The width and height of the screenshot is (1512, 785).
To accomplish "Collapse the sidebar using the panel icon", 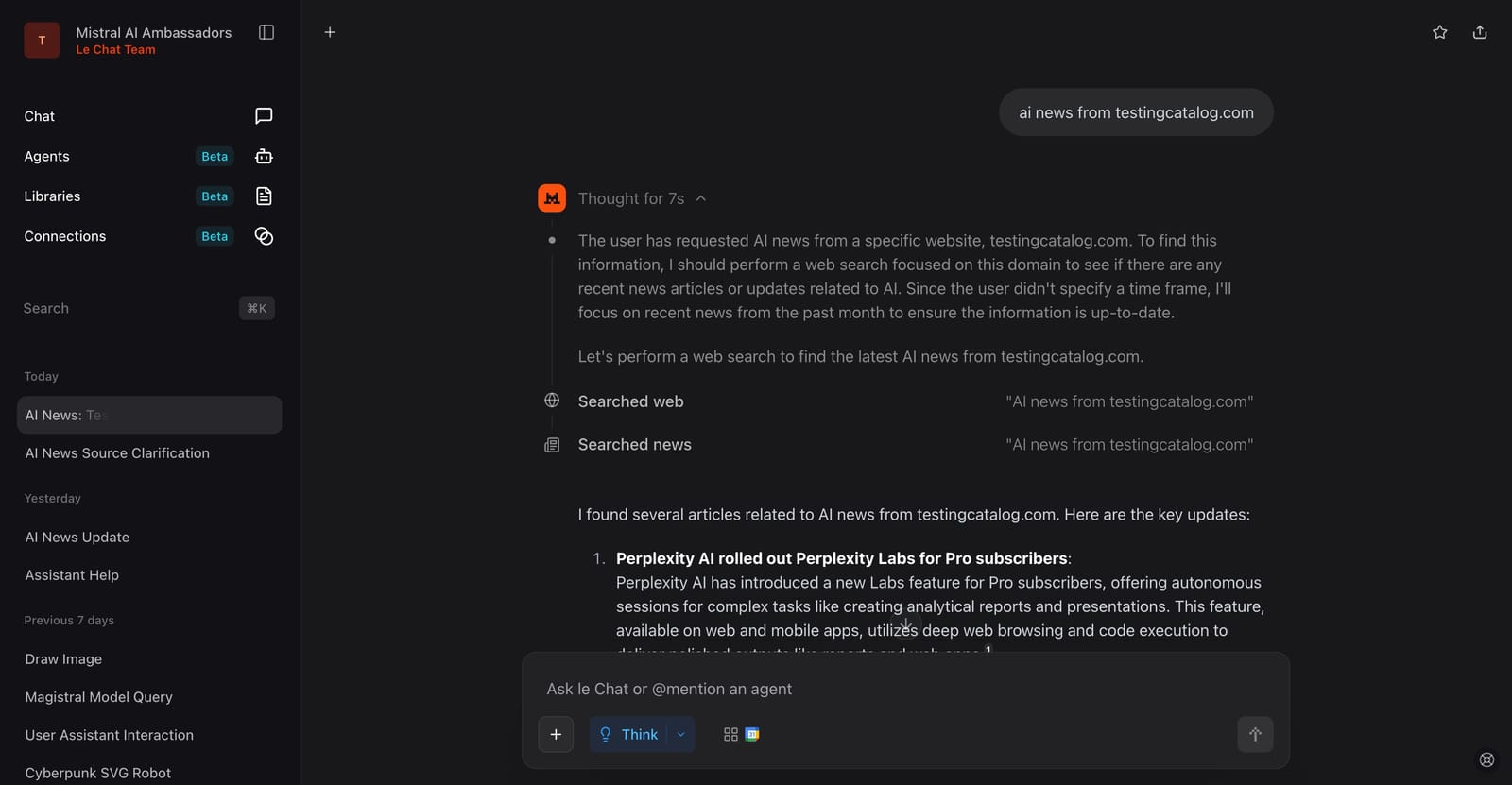I will [x=266, y=31].
